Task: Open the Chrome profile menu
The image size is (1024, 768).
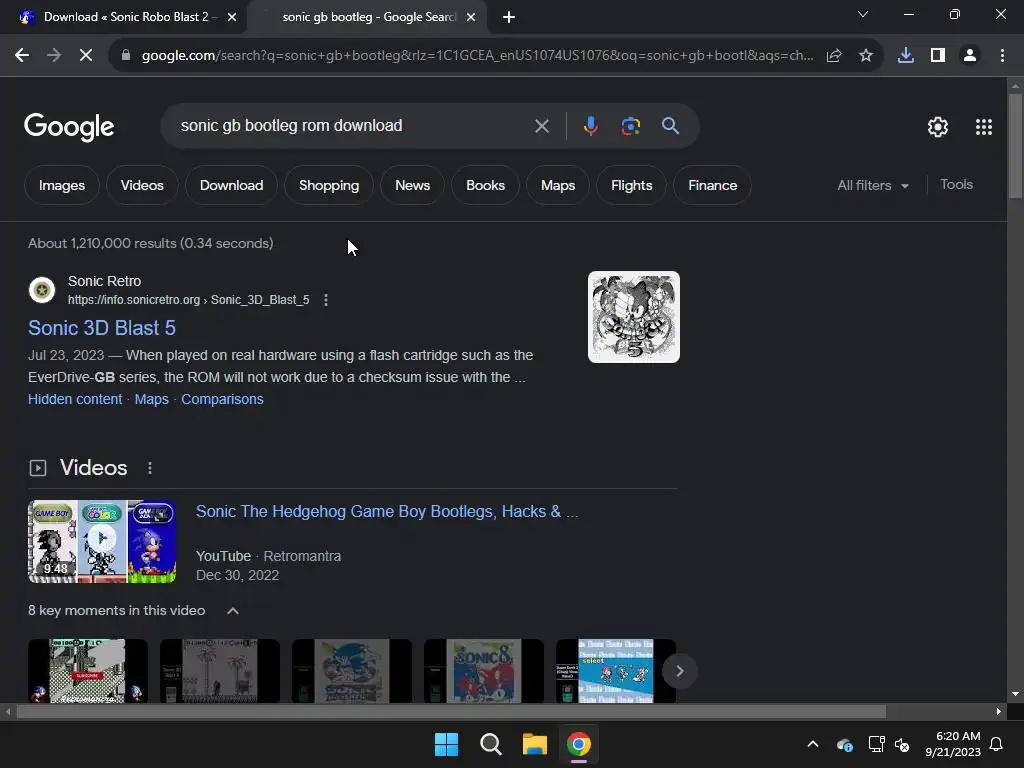Action: (970, 56)
